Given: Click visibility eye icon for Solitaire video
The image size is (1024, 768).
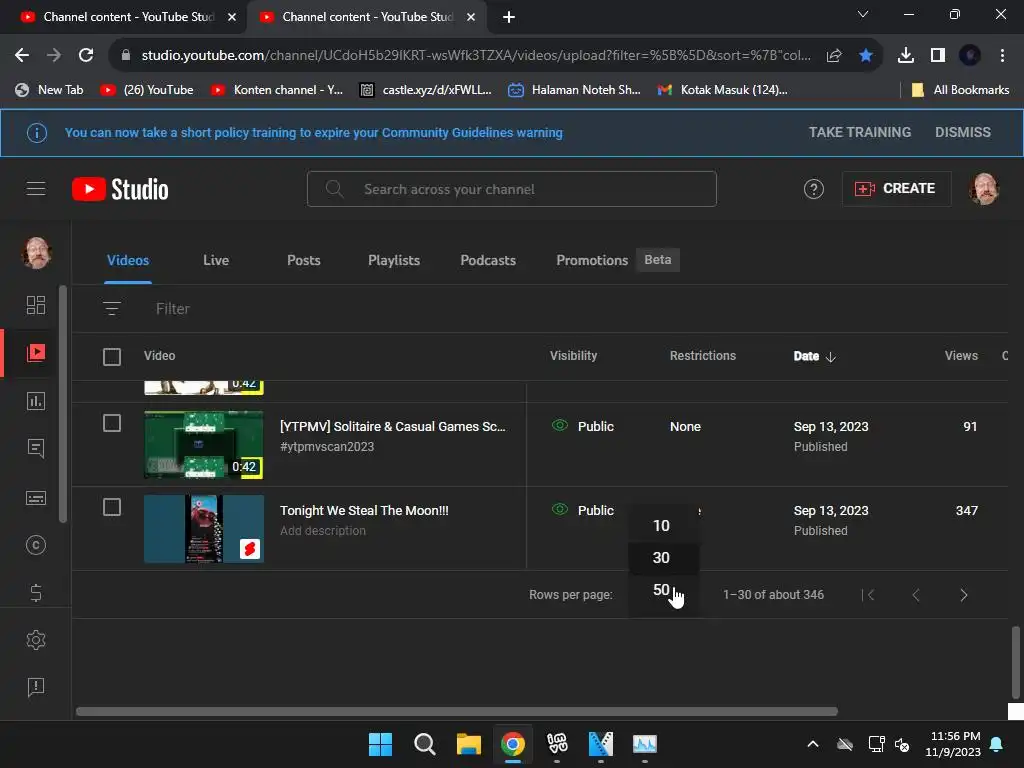Looking at the screenshot, I should (x=560, y=425).
